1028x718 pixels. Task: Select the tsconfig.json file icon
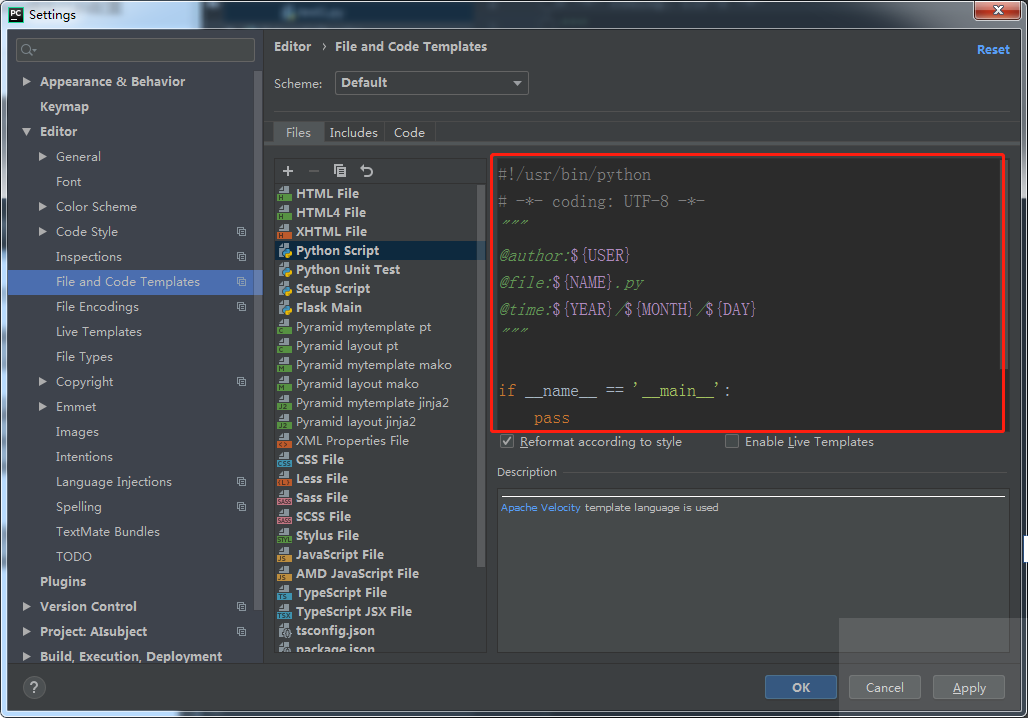click(x=285, y=631)
